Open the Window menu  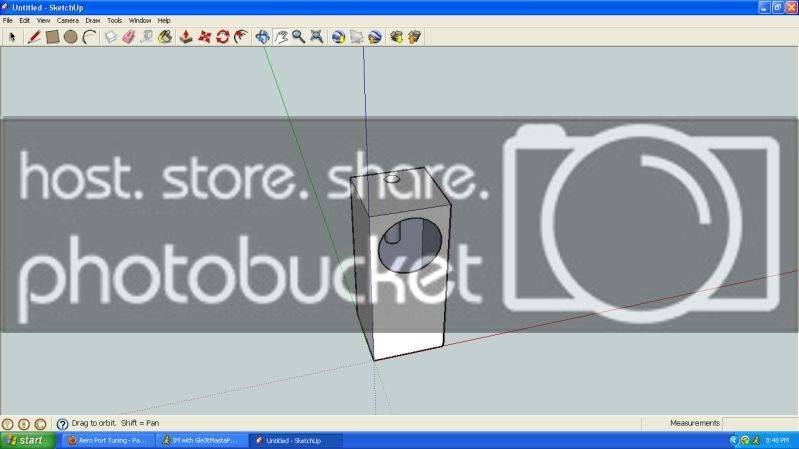tap(140, 20)
